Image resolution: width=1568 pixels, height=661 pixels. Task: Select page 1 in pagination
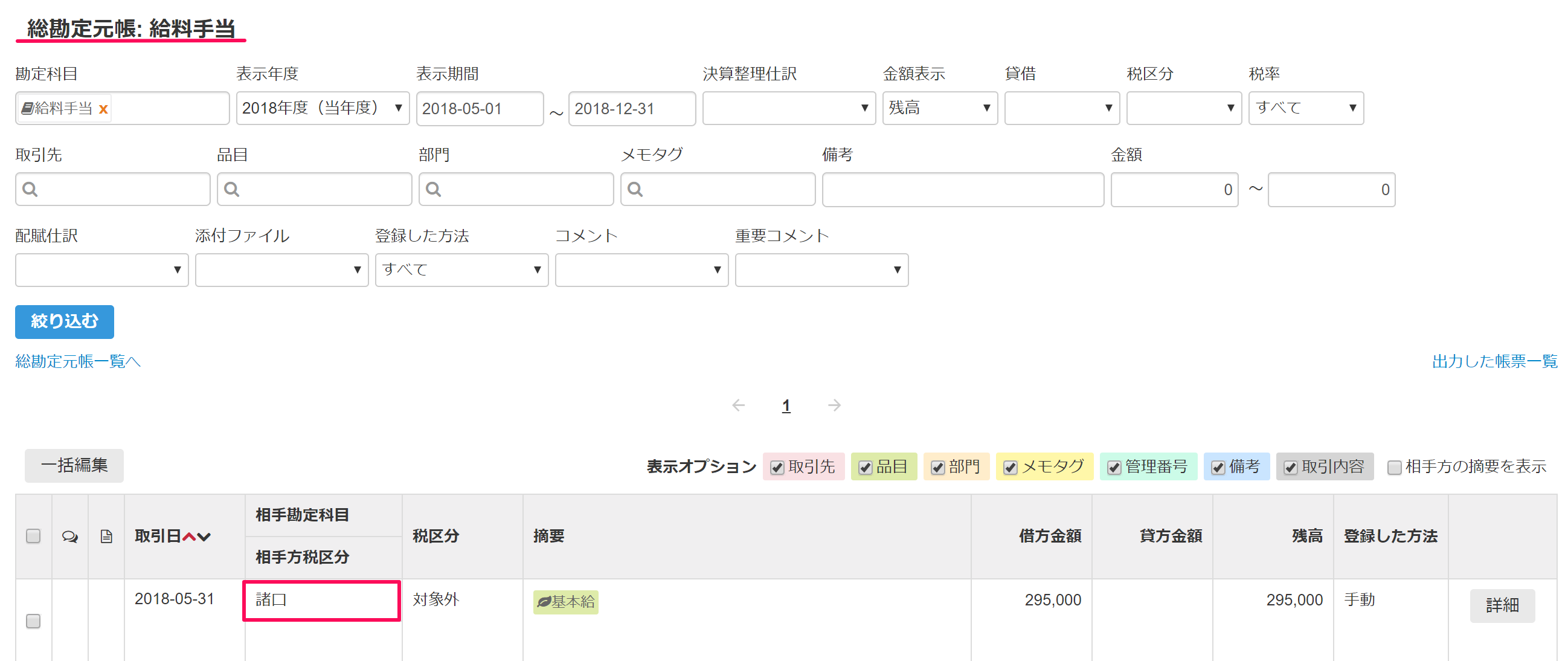(786, 406)
